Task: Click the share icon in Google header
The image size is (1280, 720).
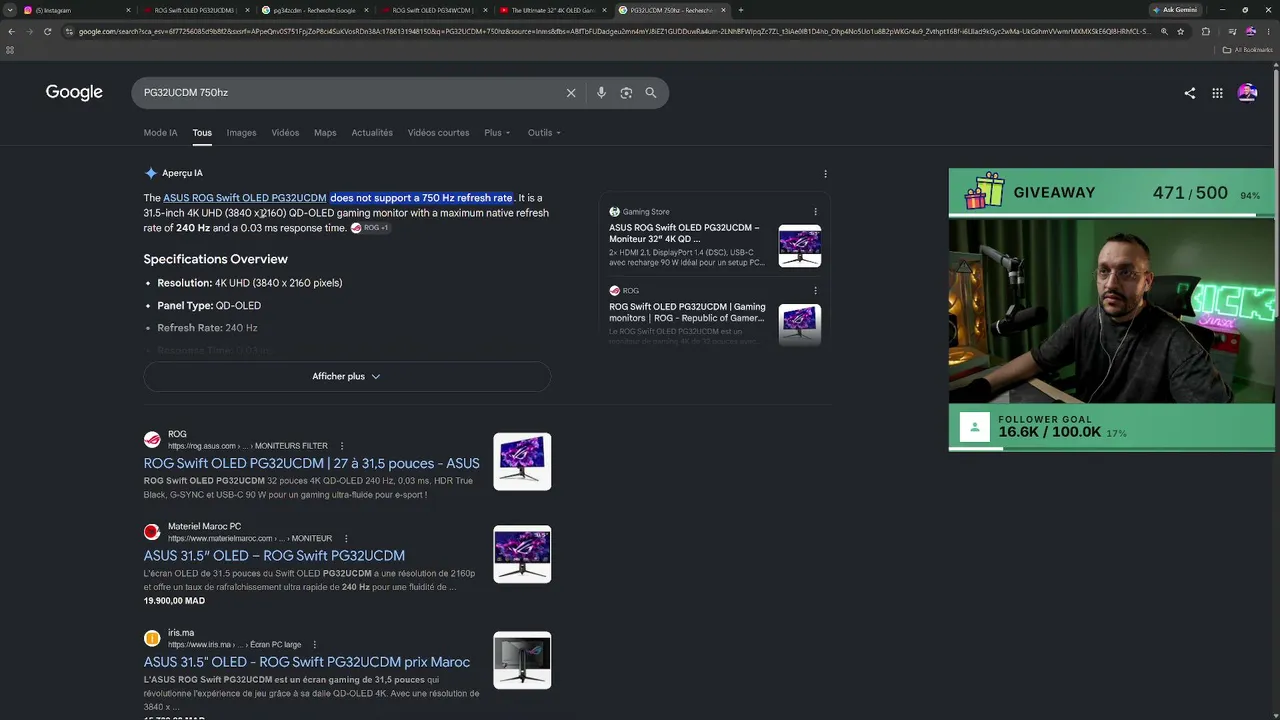Action: [x=1189, y=93]
